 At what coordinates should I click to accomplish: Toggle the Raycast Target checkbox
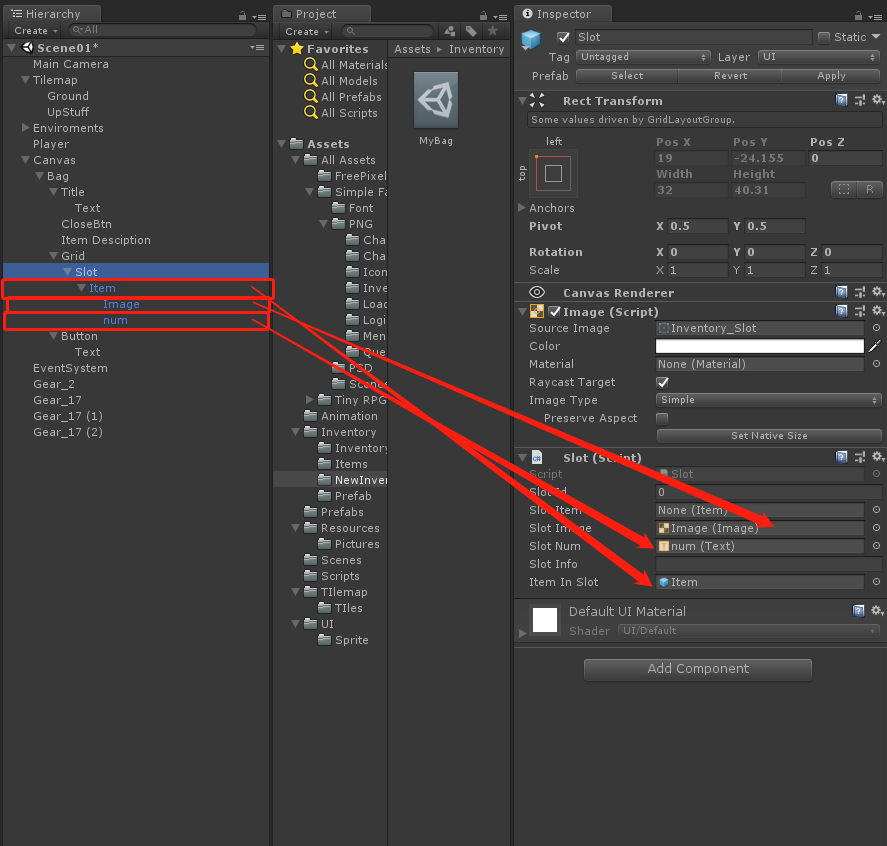tap(662, 382)
